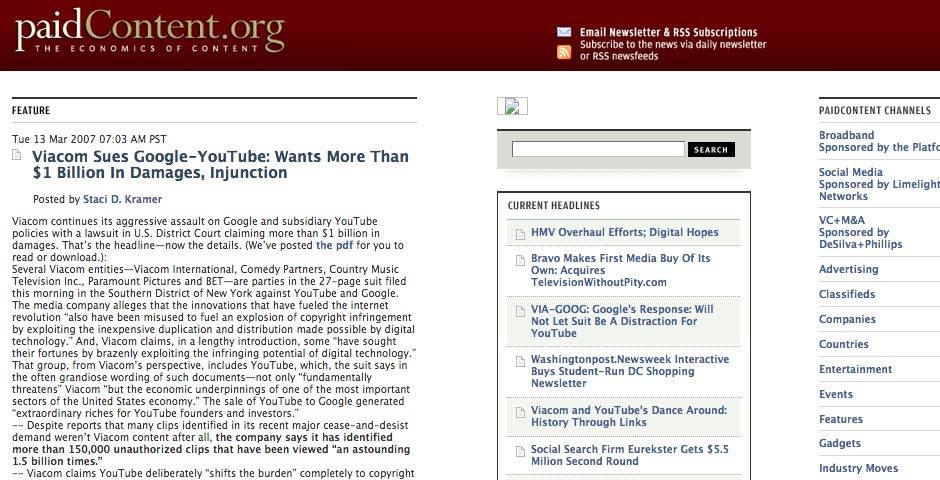Open the Advertising channel
Image resolution: width=940 pixels, height=480 pixels.
[848, 270]
